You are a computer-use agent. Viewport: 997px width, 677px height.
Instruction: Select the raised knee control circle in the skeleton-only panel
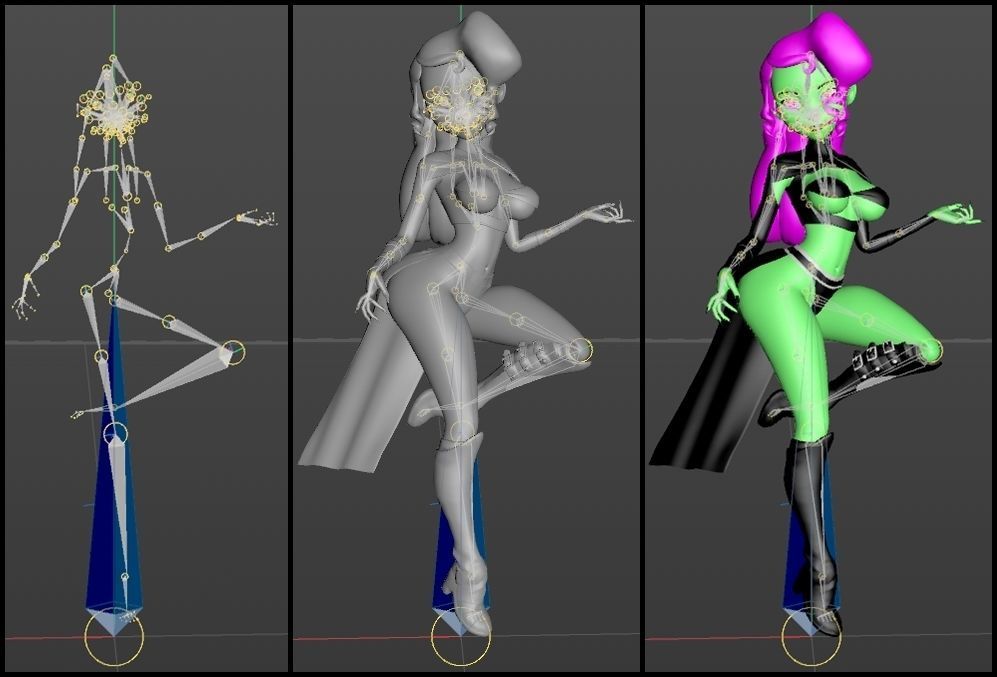tap(233, 353)
